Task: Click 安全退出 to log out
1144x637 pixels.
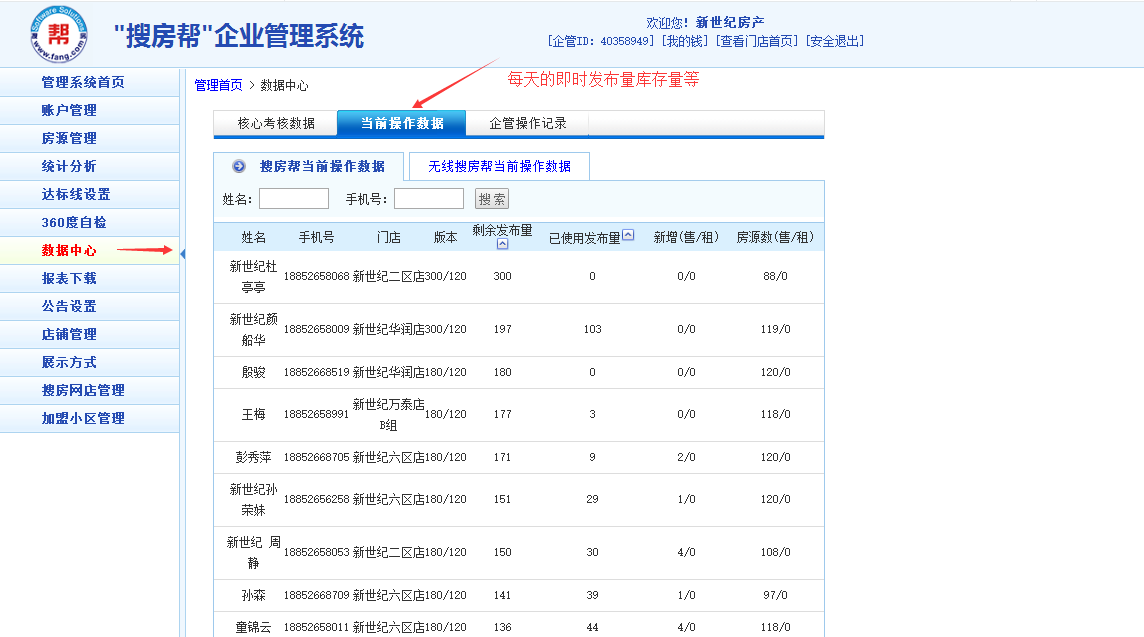Action: tap(835, 42)
